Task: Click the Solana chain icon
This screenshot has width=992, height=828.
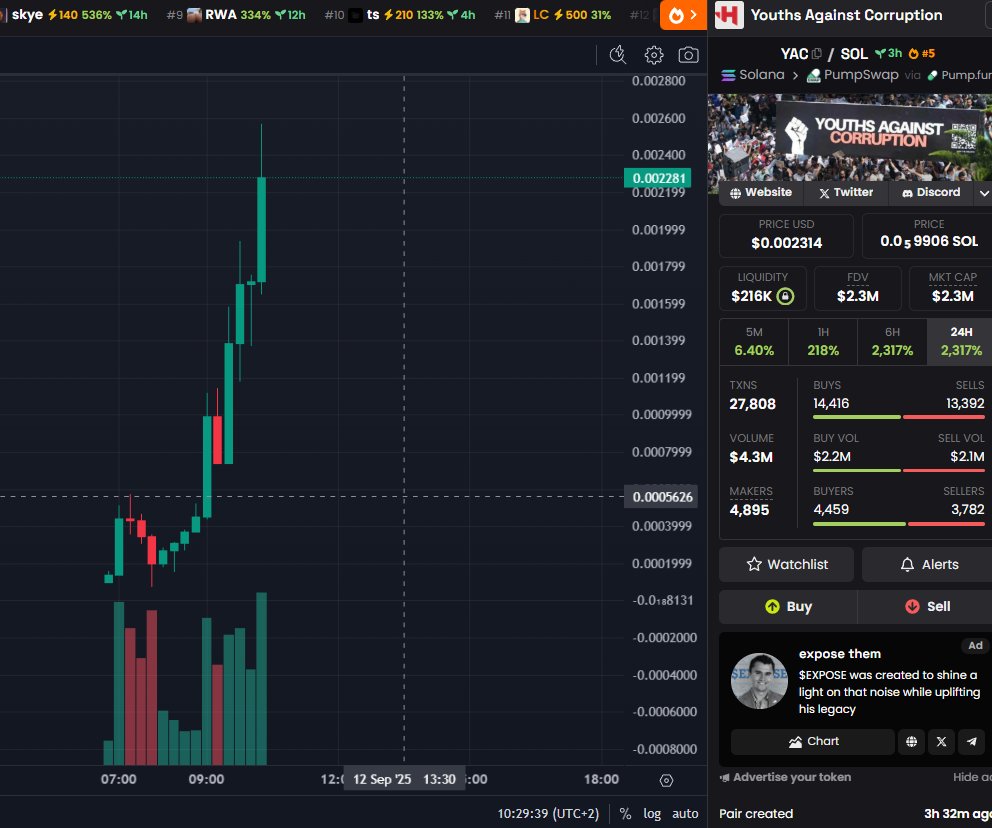Action: pyautogui.click(x=729, y=75)
